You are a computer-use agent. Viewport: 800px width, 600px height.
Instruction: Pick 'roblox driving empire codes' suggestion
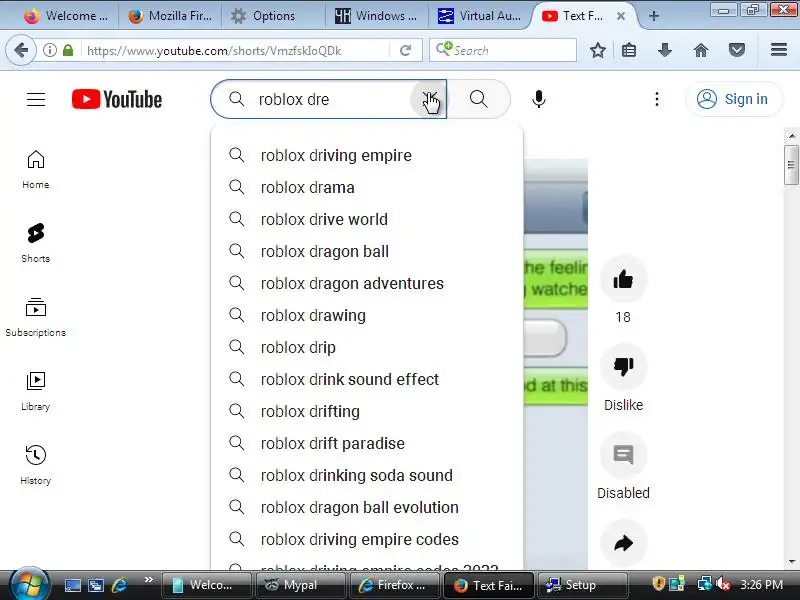[366, 539]
